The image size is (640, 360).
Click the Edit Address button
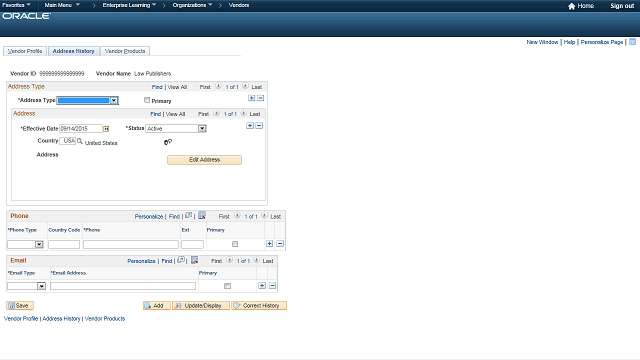pyautogui.click(x=204, y=160)
